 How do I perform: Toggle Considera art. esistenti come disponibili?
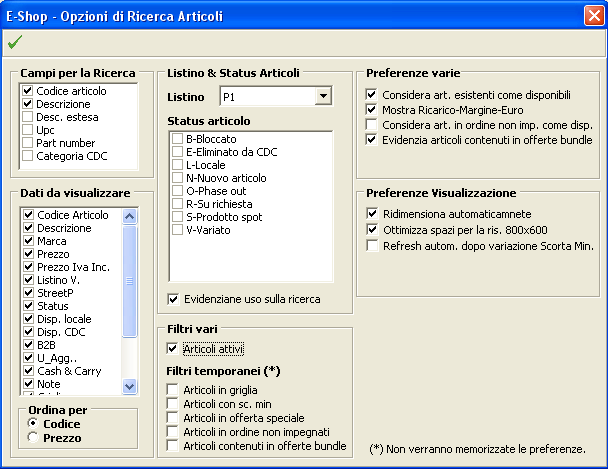(x=371, y=95)
